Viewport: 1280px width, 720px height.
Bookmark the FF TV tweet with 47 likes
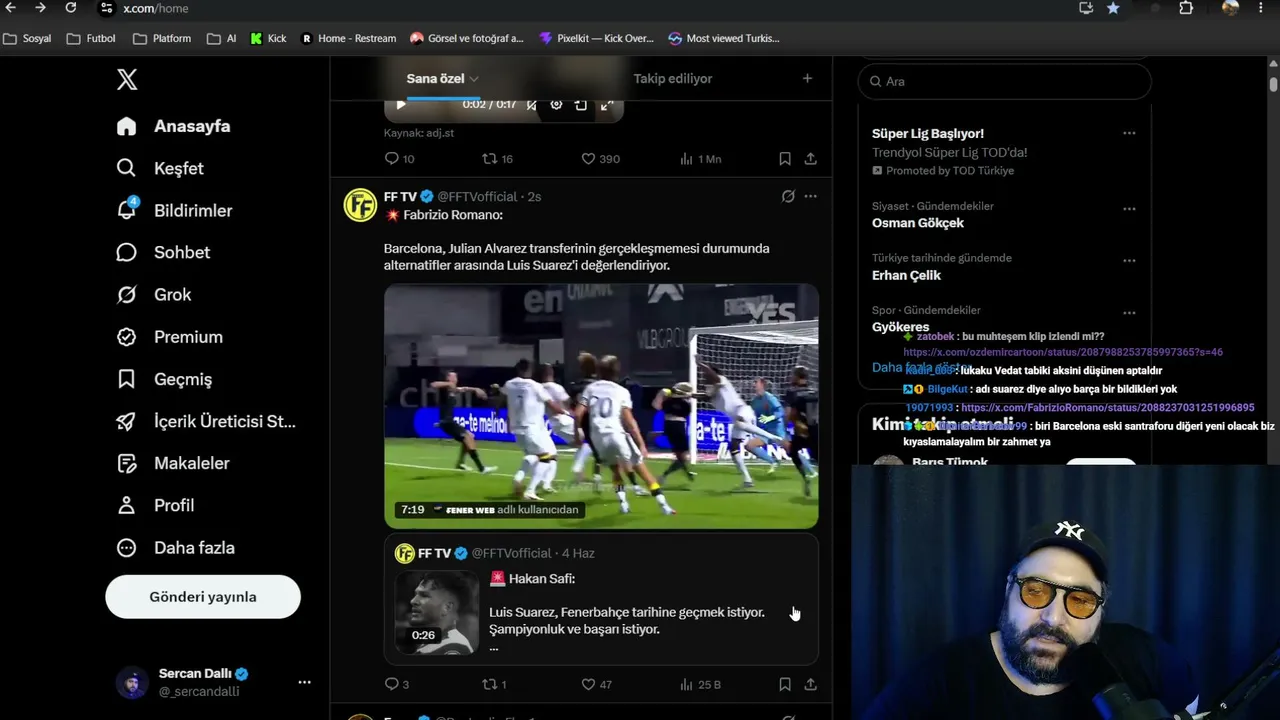click(x=785, y=685)
